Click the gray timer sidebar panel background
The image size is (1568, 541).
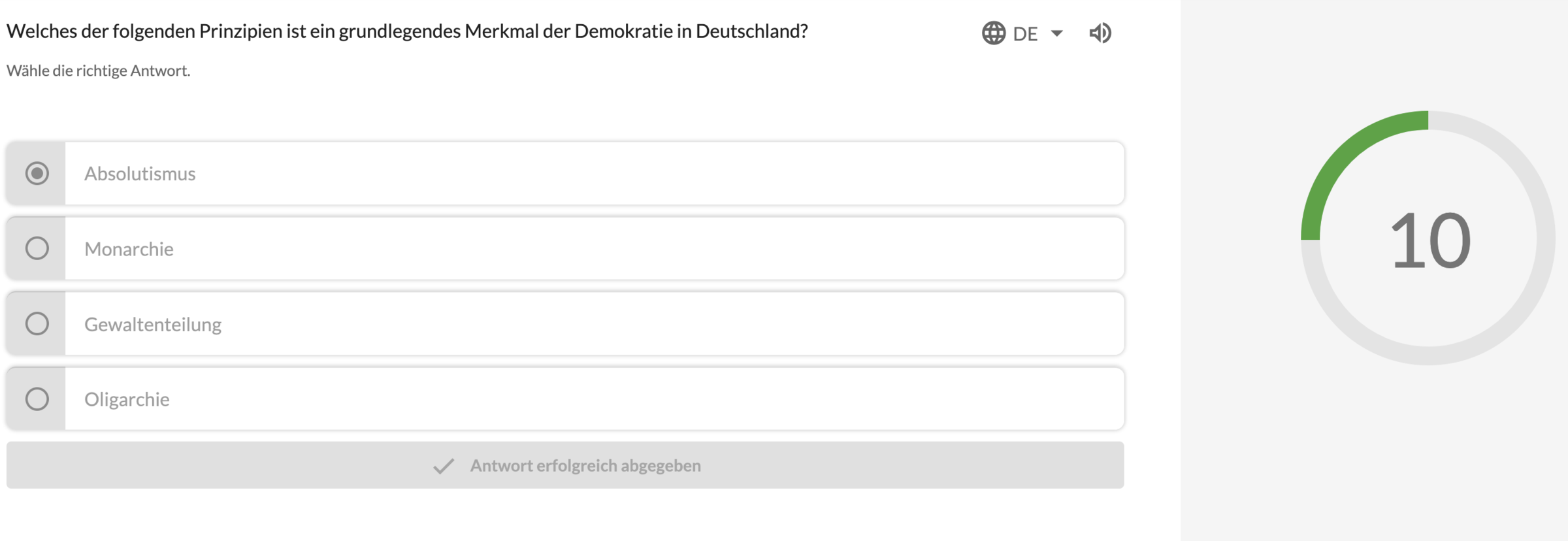click(x=1372, y=457)
